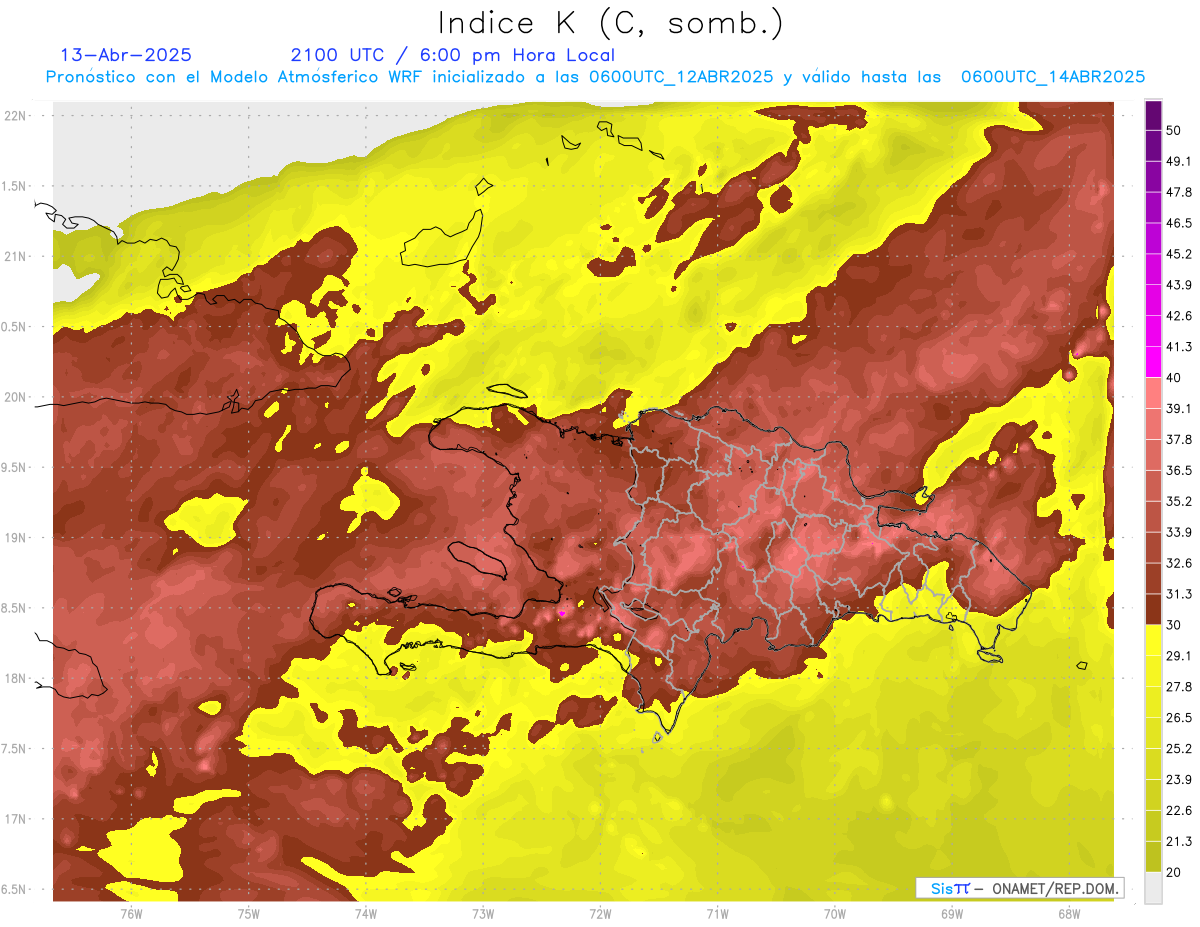Click the colorbar value '39.1'
The height and width of the screenshot is (927, 1200).
(x=1179, y=408)
